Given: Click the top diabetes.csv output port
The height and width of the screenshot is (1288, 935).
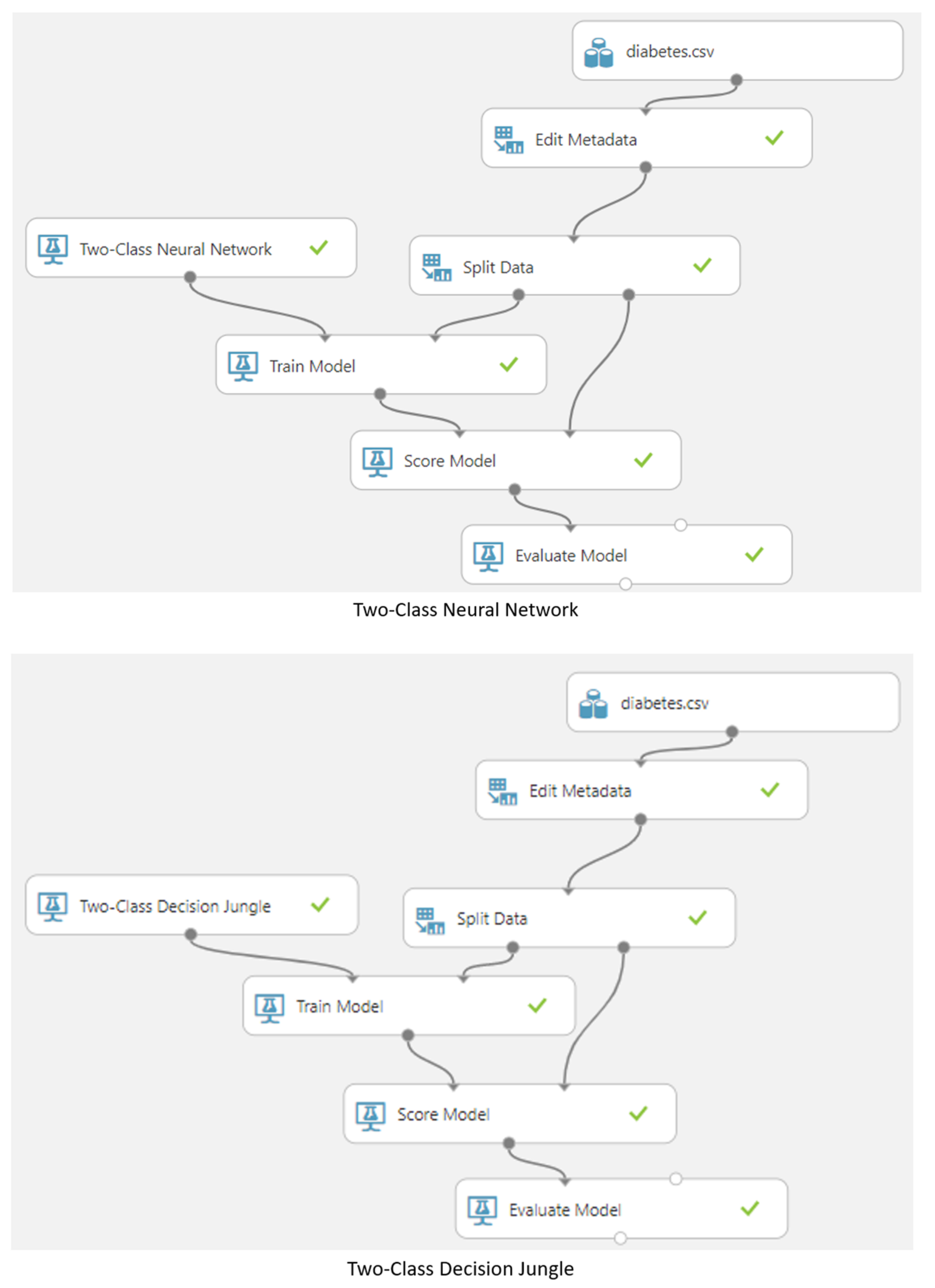Looking at the screenshot, I should tap(737, 80).
